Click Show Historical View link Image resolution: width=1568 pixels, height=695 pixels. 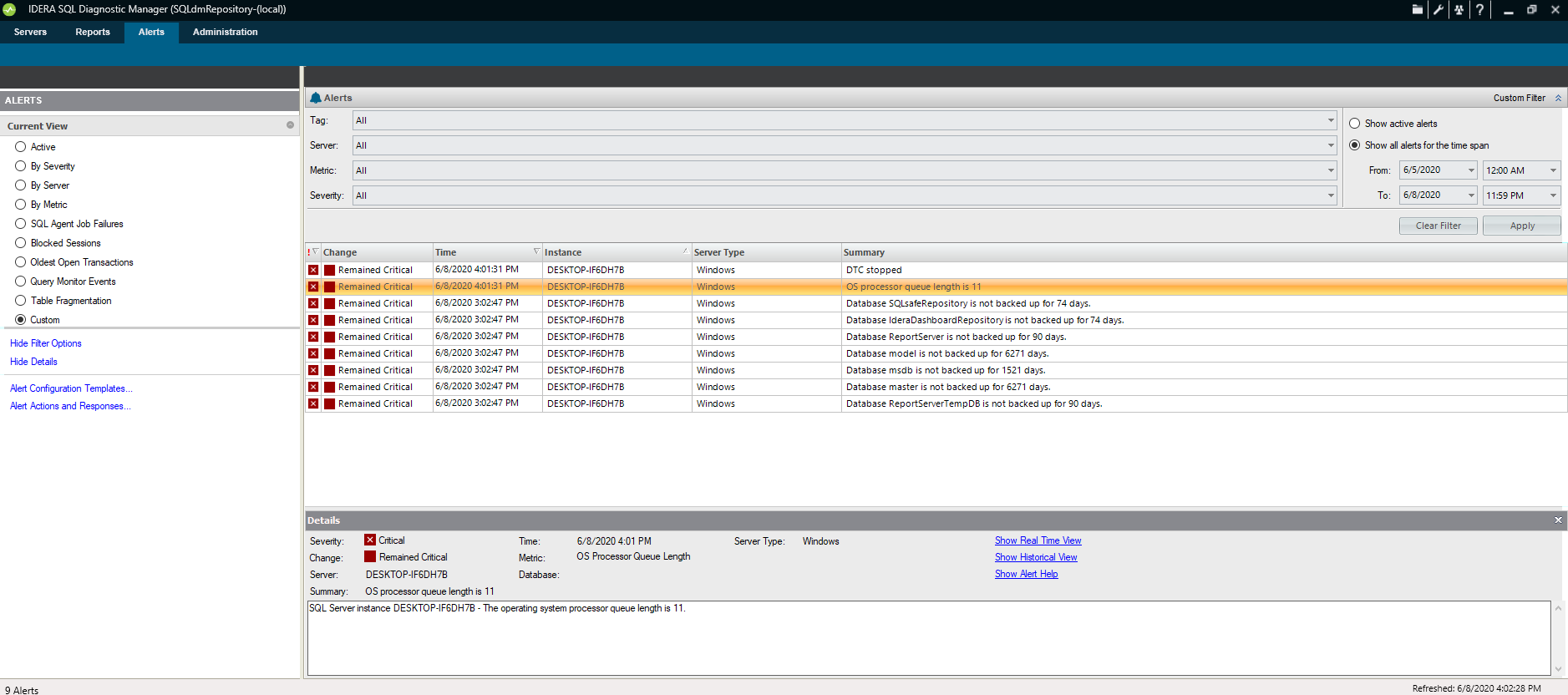pyautogui.click(x=1036, y=557)
